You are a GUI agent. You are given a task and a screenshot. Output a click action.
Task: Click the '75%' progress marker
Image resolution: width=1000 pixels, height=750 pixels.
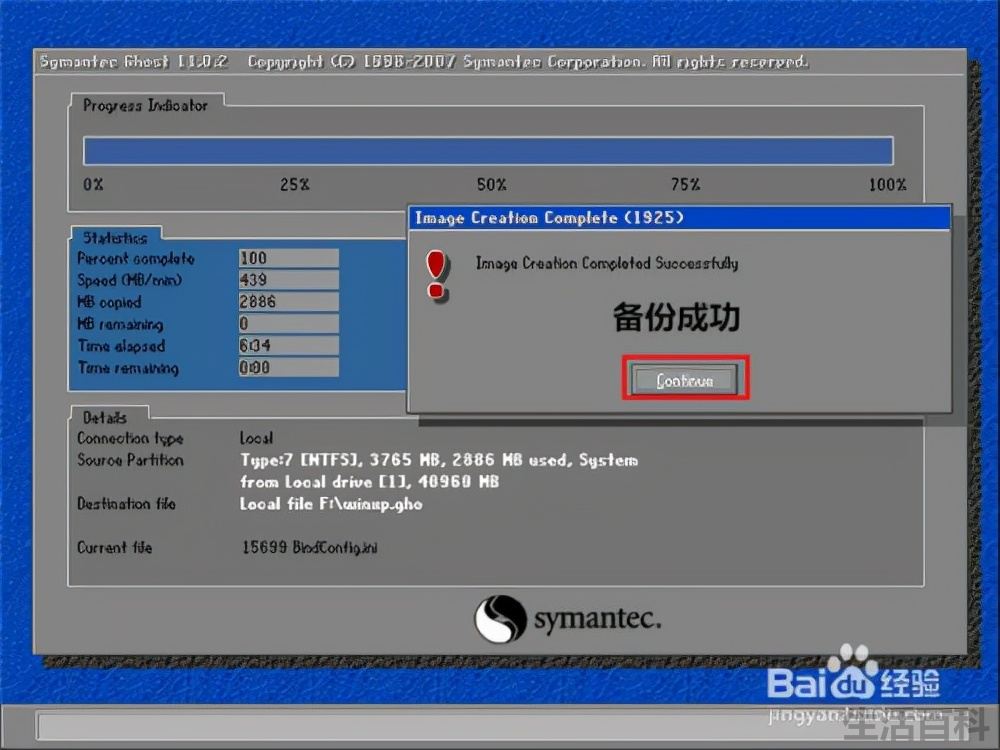686,185
